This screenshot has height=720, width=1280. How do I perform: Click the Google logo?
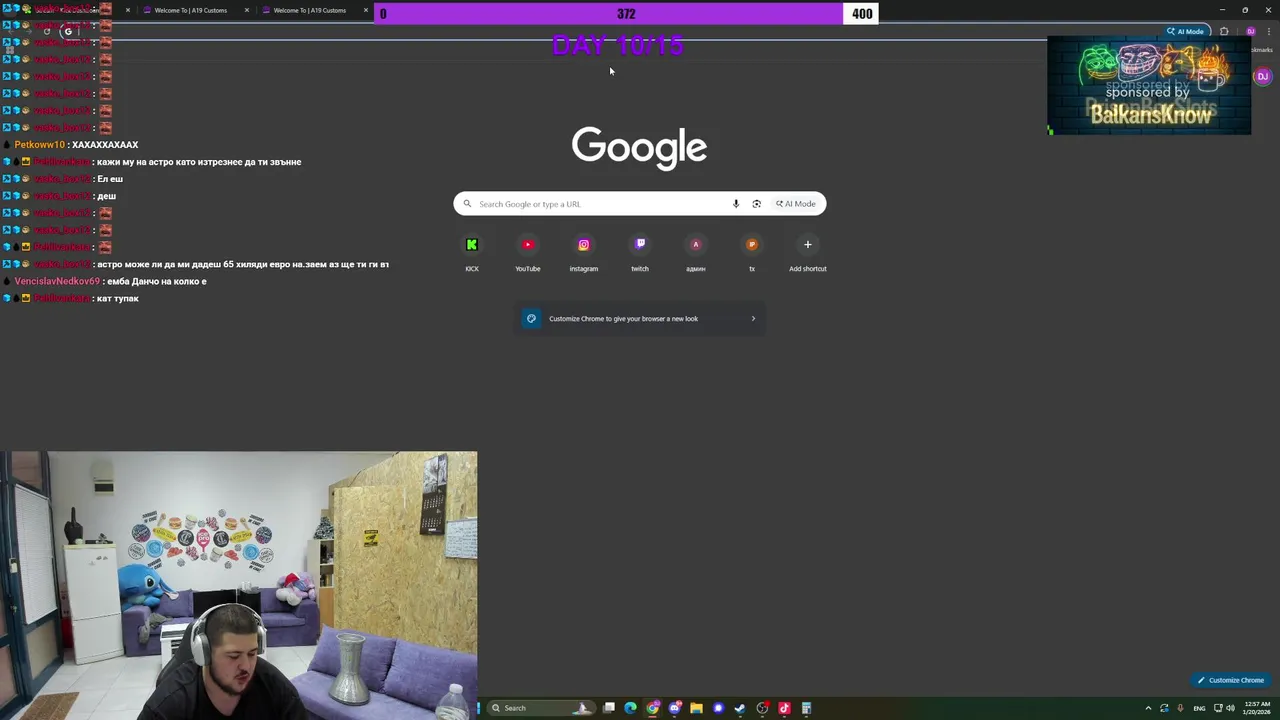pos(640,147)
